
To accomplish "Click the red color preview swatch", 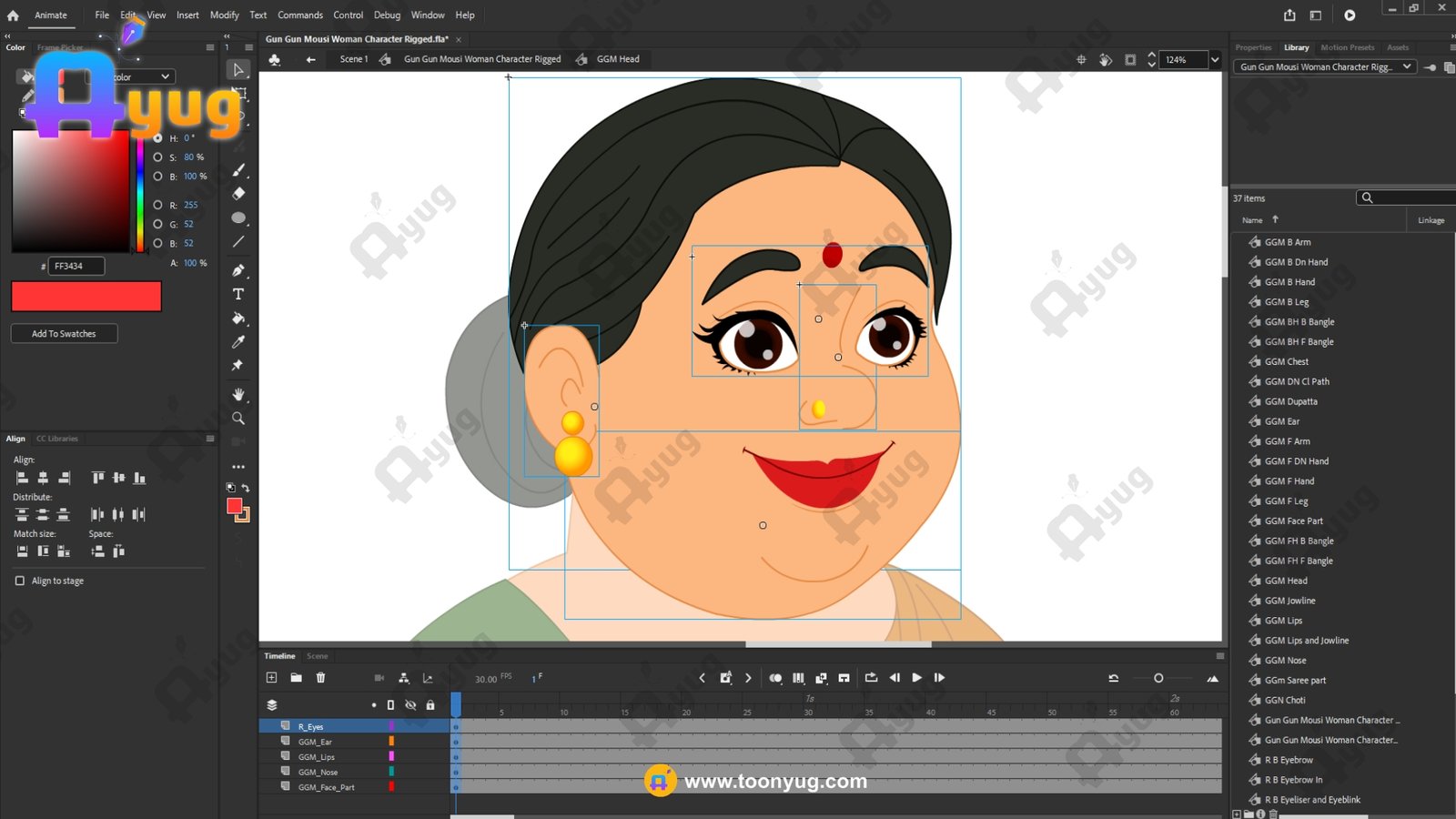I will pos(86,297).
